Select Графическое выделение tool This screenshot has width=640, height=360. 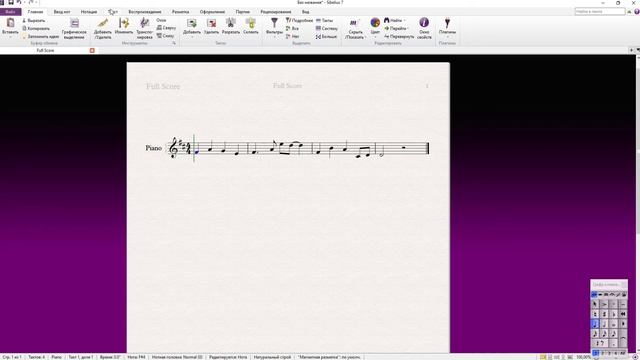tap(74, 29)
